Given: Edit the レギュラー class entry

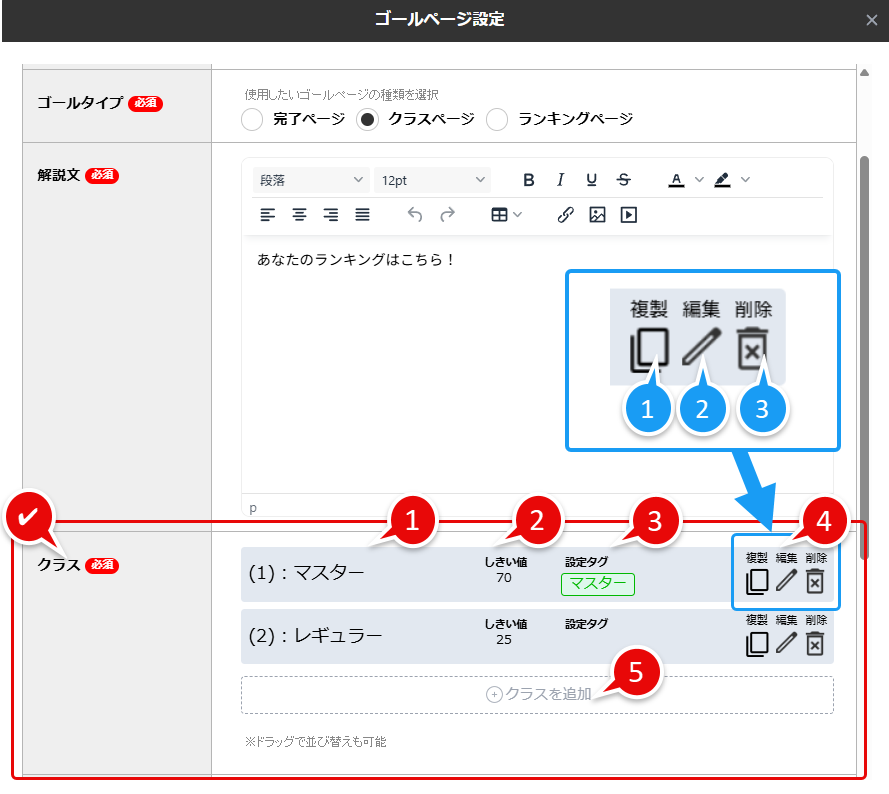Looking at the screenshot, I should point(786,643).
